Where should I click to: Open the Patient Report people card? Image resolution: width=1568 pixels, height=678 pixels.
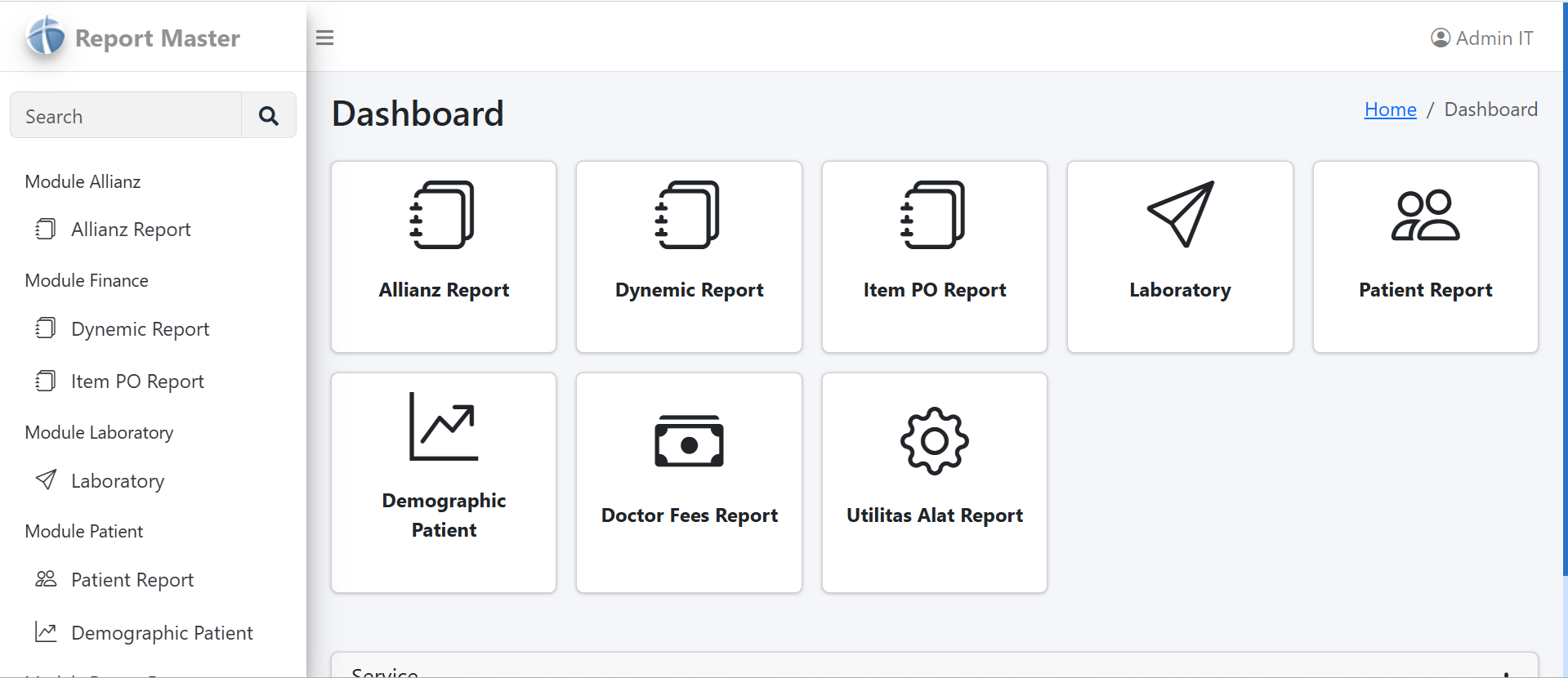1425,256
